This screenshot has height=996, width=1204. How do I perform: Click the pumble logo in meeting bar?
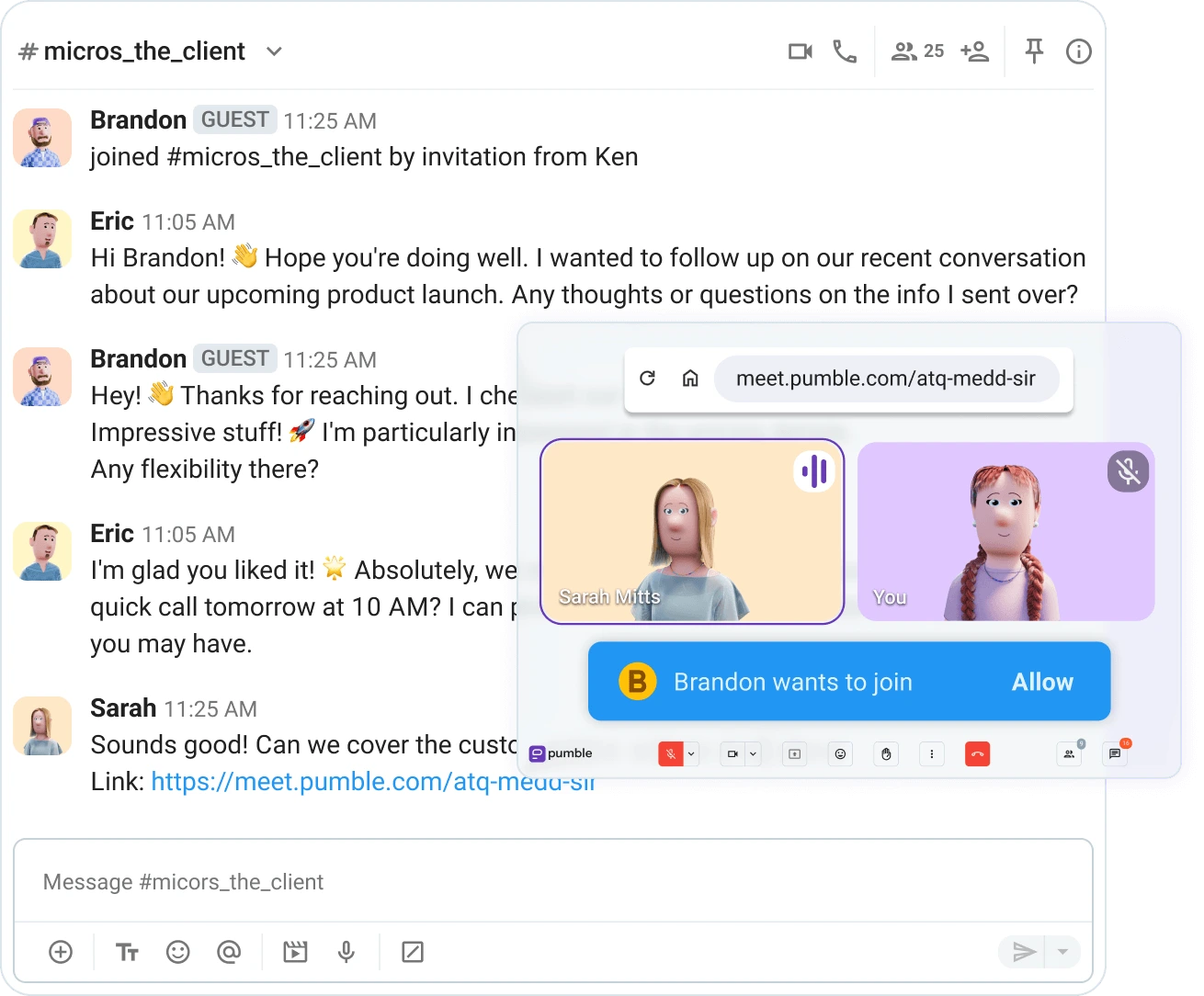pos(561,753)
